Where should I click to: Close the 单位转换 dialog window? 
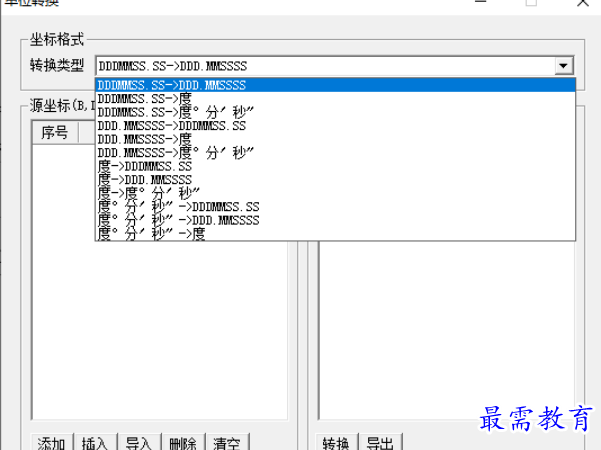[583, 3]
